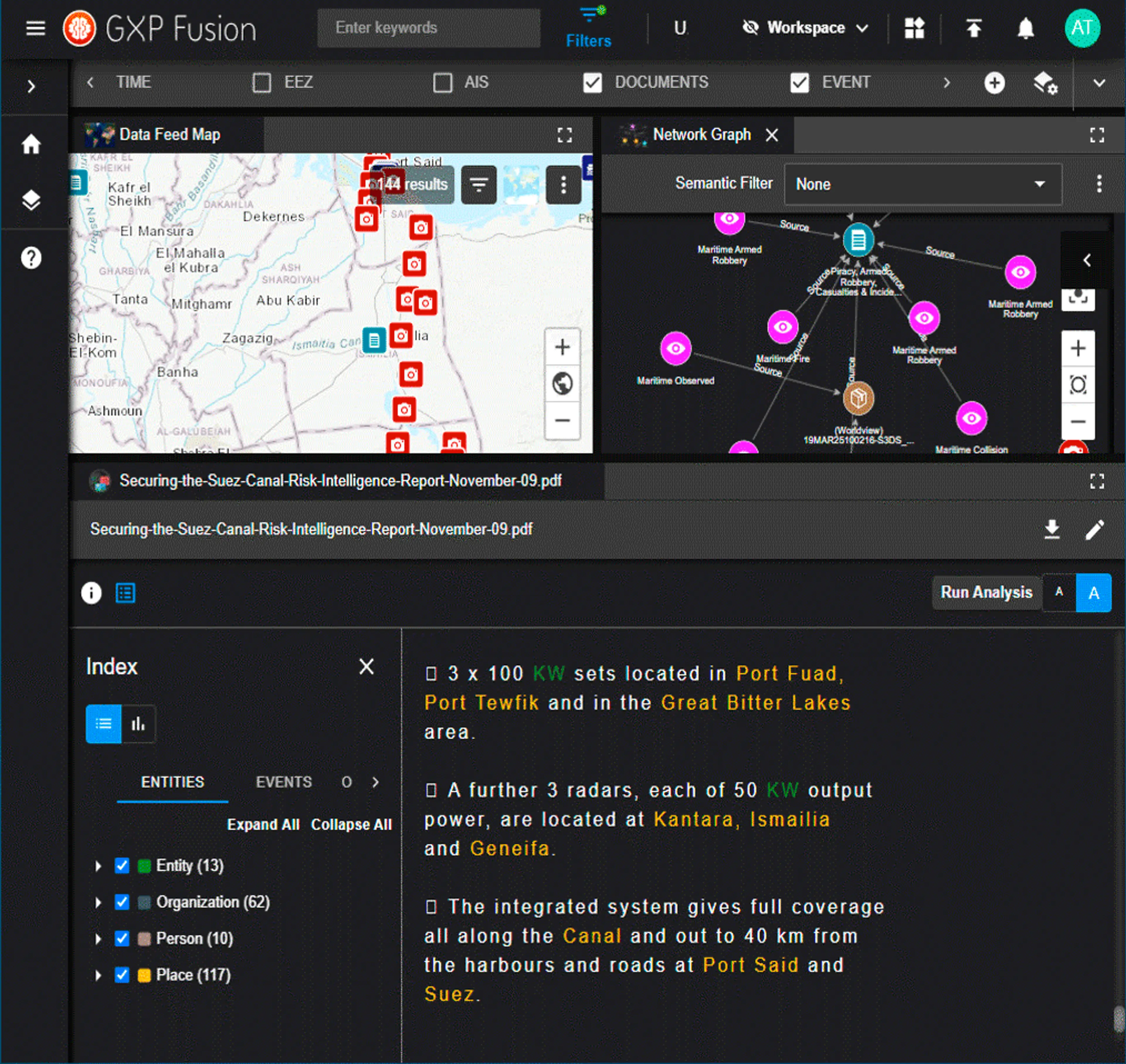Open the notifications bell
This screenshot has width=1126, height=1064.
[x=1025, y=28]
